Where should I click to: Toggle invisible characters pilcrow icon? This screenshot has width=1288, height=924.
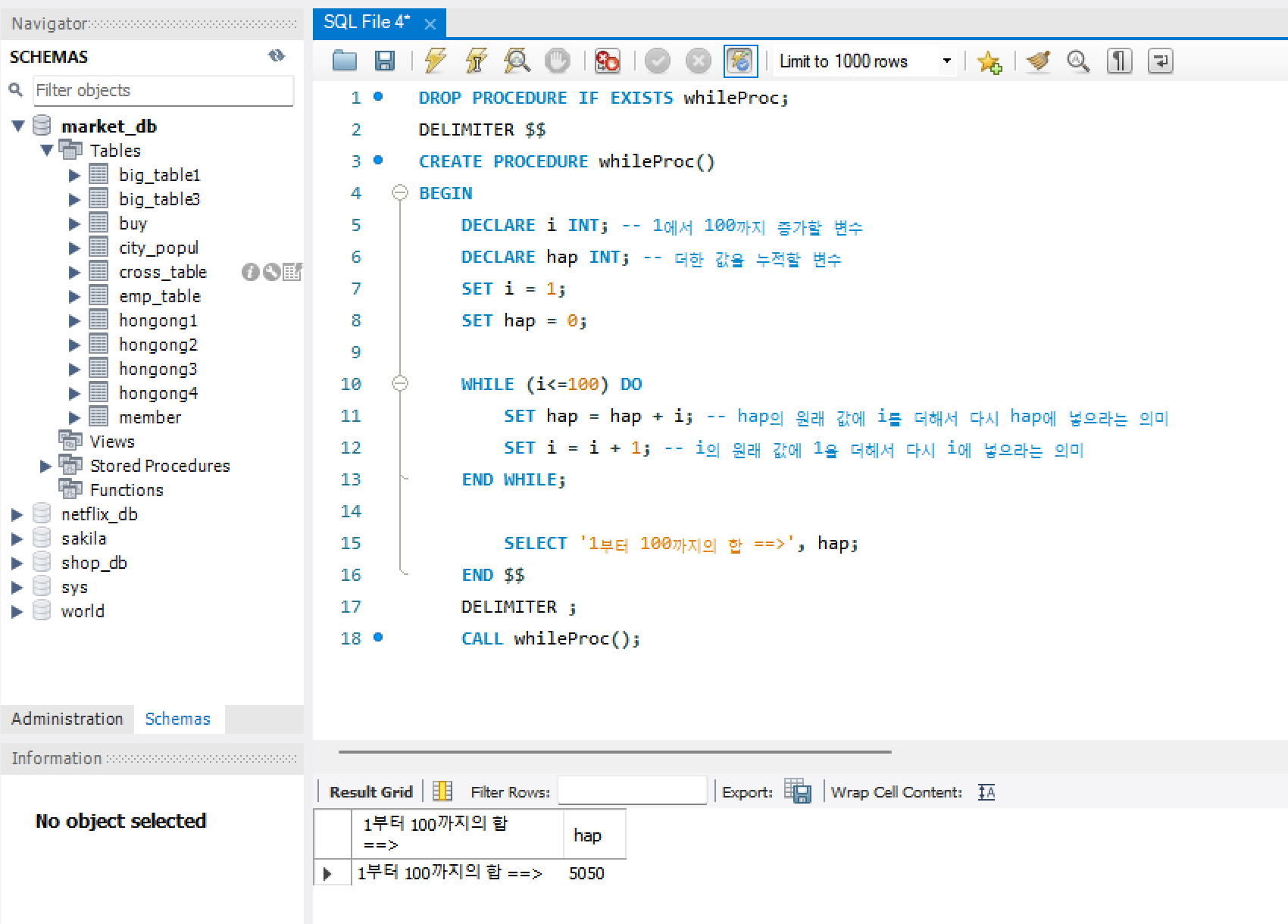tap(1119, 61)
